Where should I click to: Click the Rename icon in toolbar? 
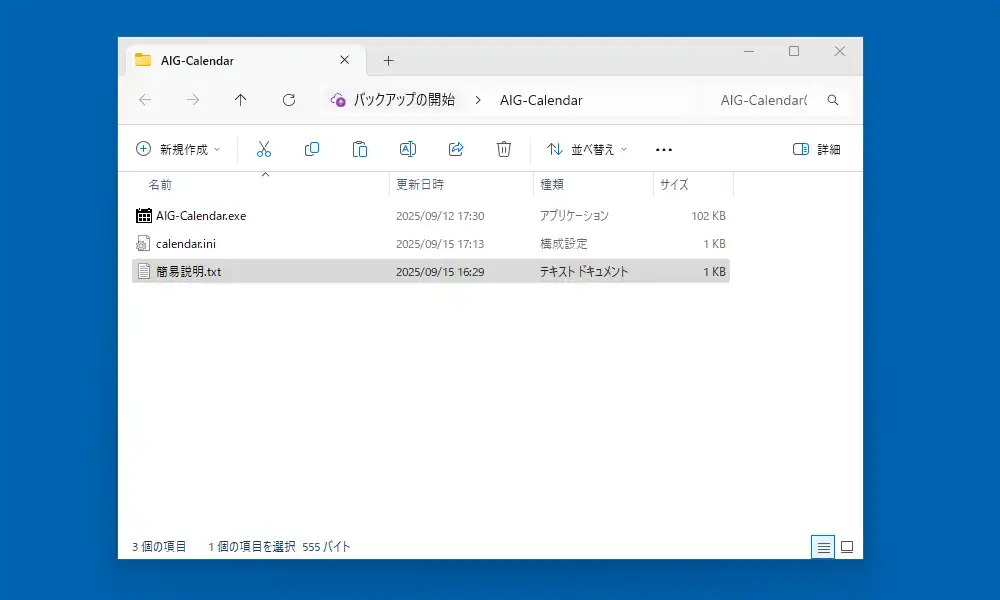pyautogui.click(x=408, y=149)
